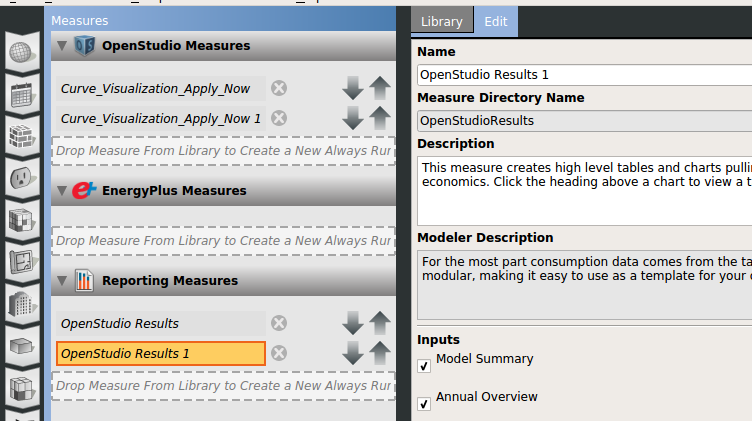Click the OpenStudio Measures OS logo icon
This screenshot has width=752, height=421.
click(x=84, y=46)
